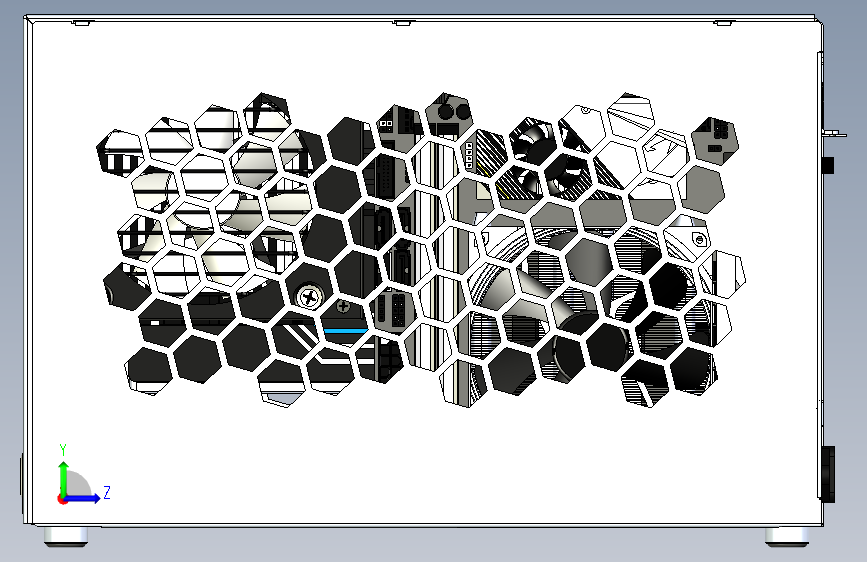Select the small dark cross-head screw
Screen dimensions: 867x562
coord(343,305)
